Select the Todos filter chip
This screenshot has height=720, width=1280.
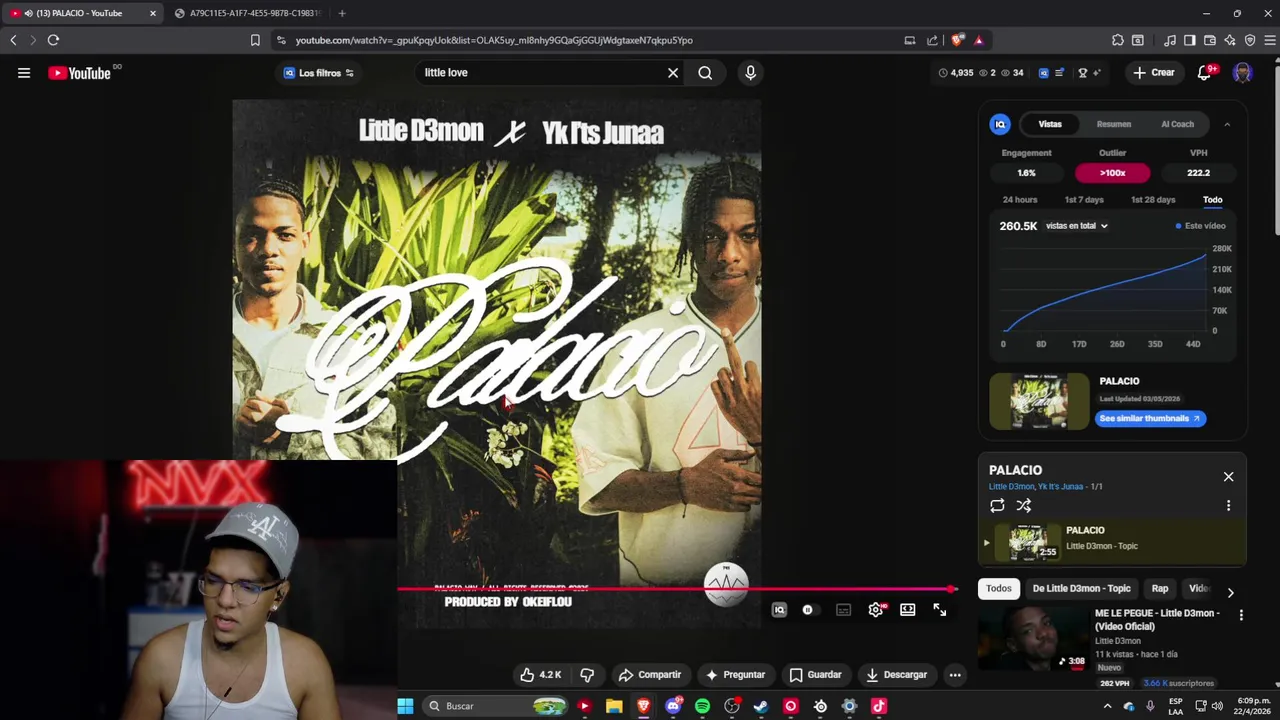[999, 588]
